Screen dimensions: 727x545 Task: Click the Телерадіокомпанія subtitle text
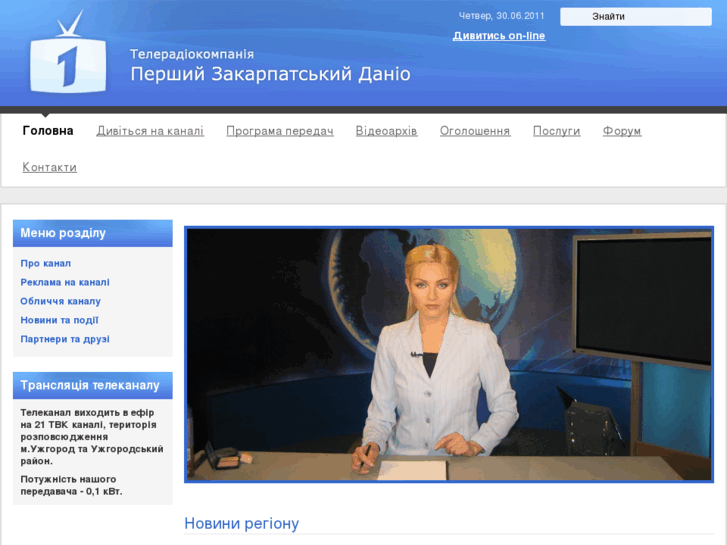tap(192, 54)
